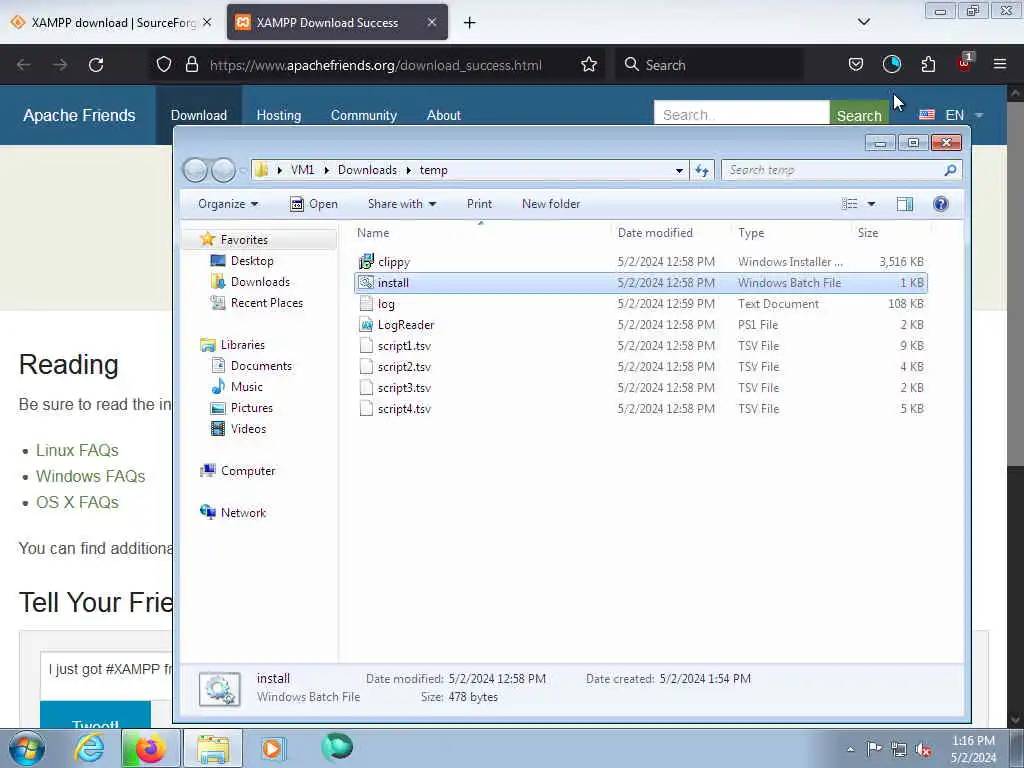This screenshot has width=1024, height=768.
Task: Open the Download menu on Apache Friends
Action: 199,115
